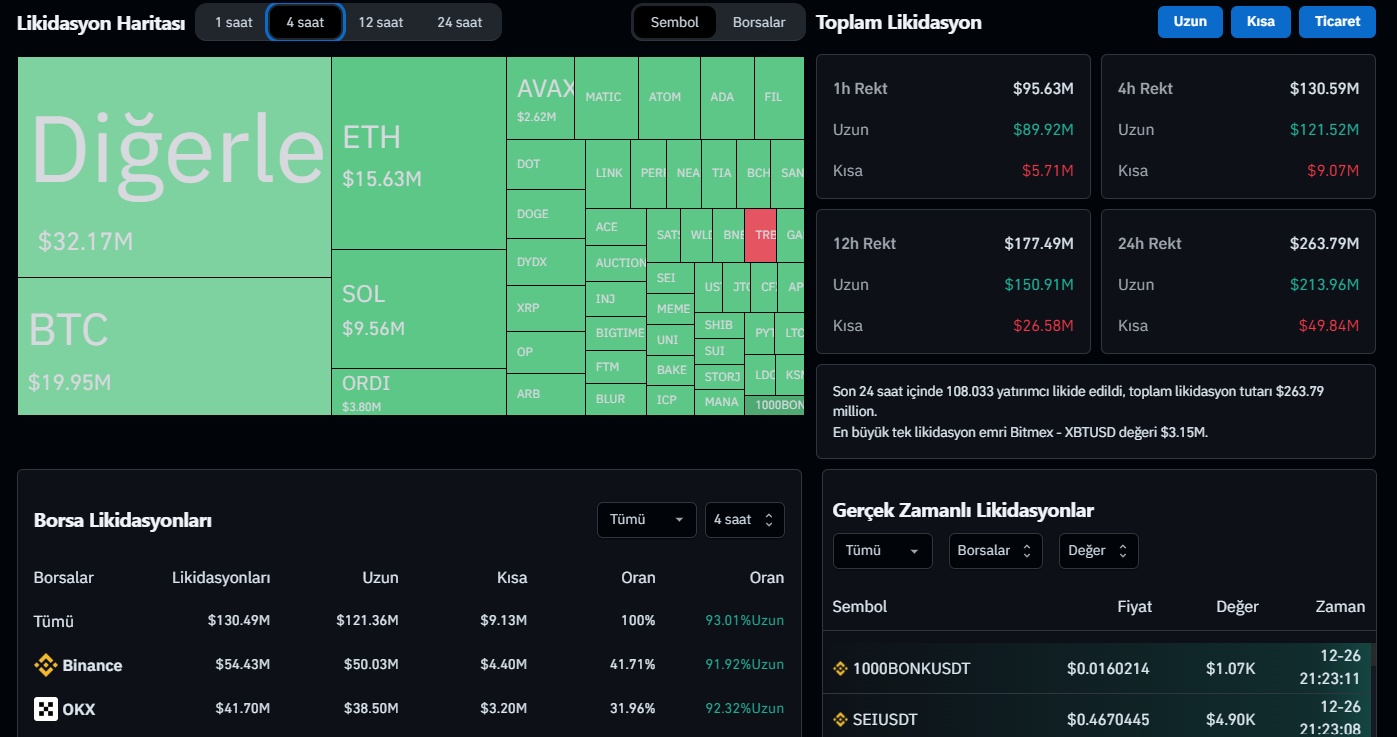This screenshot has width=1397, height=737.
Task: Click the 1000BONKUSDT Binance icon
Action: click(x=840, y=669)
